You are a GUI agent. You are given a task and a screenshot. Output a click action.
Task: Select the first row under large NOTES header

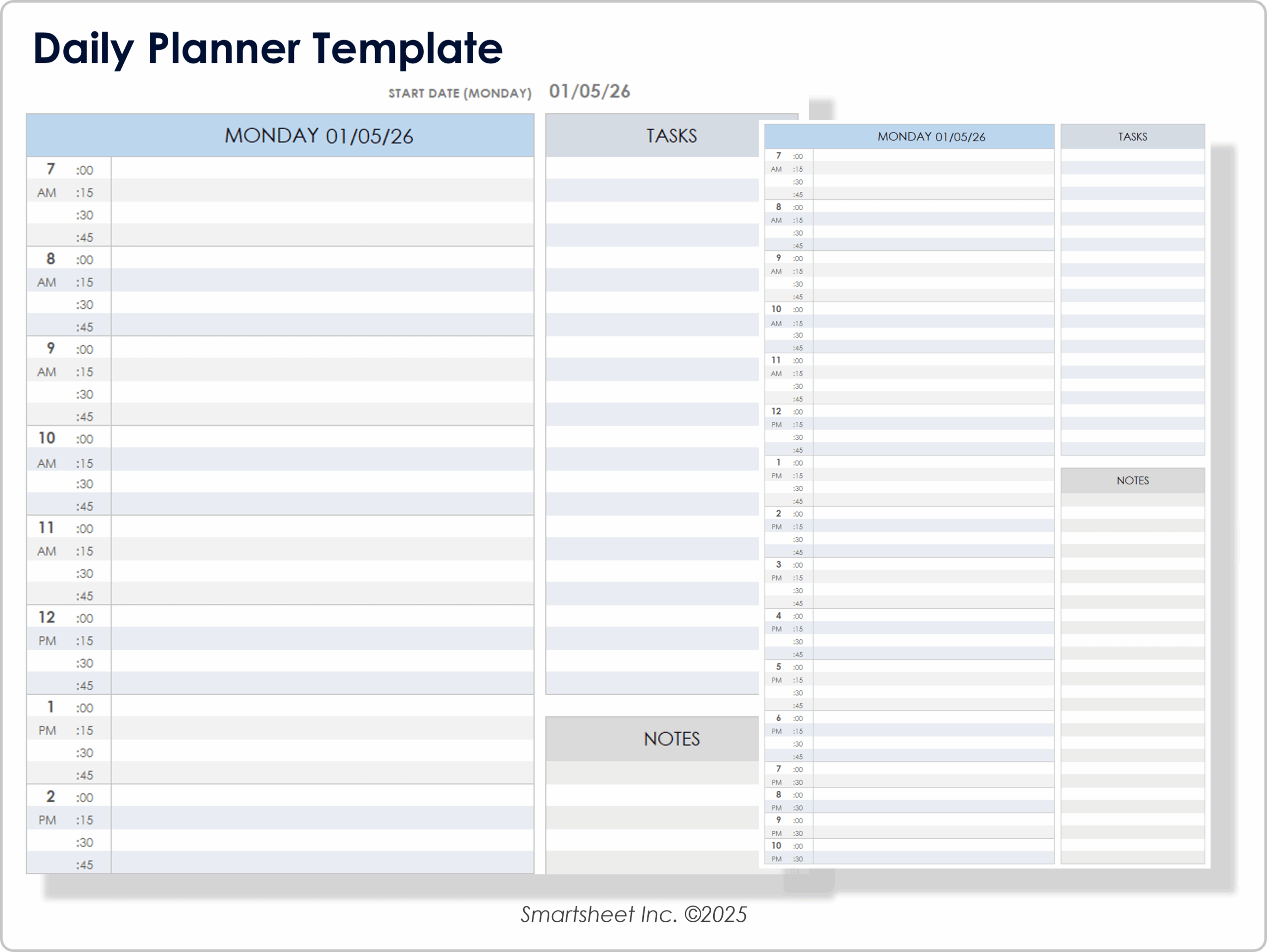652,772
